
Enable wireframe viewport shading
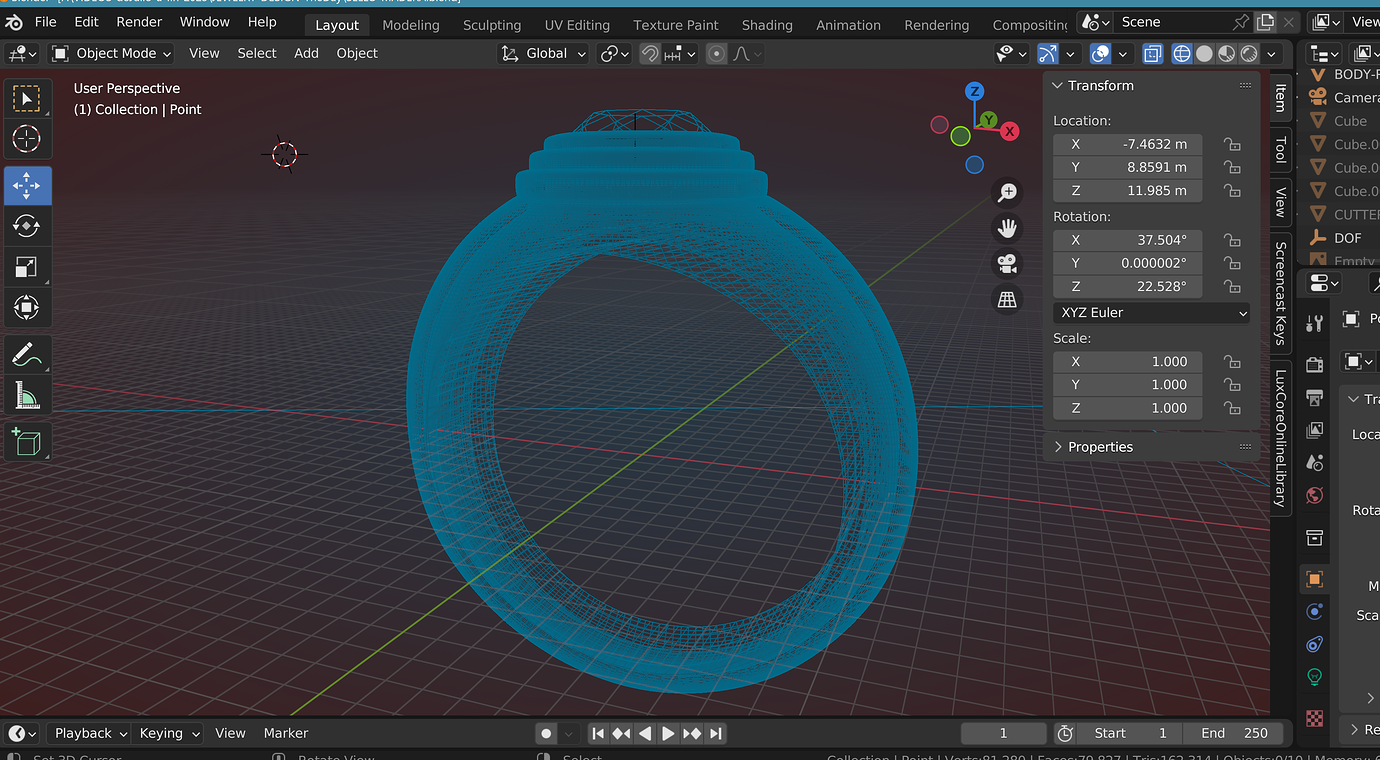(1182, 54)
